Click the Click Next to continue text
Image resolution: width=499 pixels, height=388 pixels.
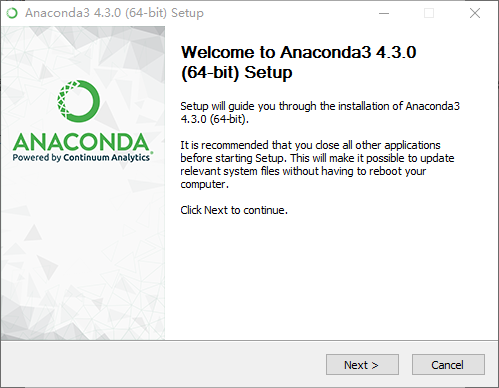click(x=234, y=210)
